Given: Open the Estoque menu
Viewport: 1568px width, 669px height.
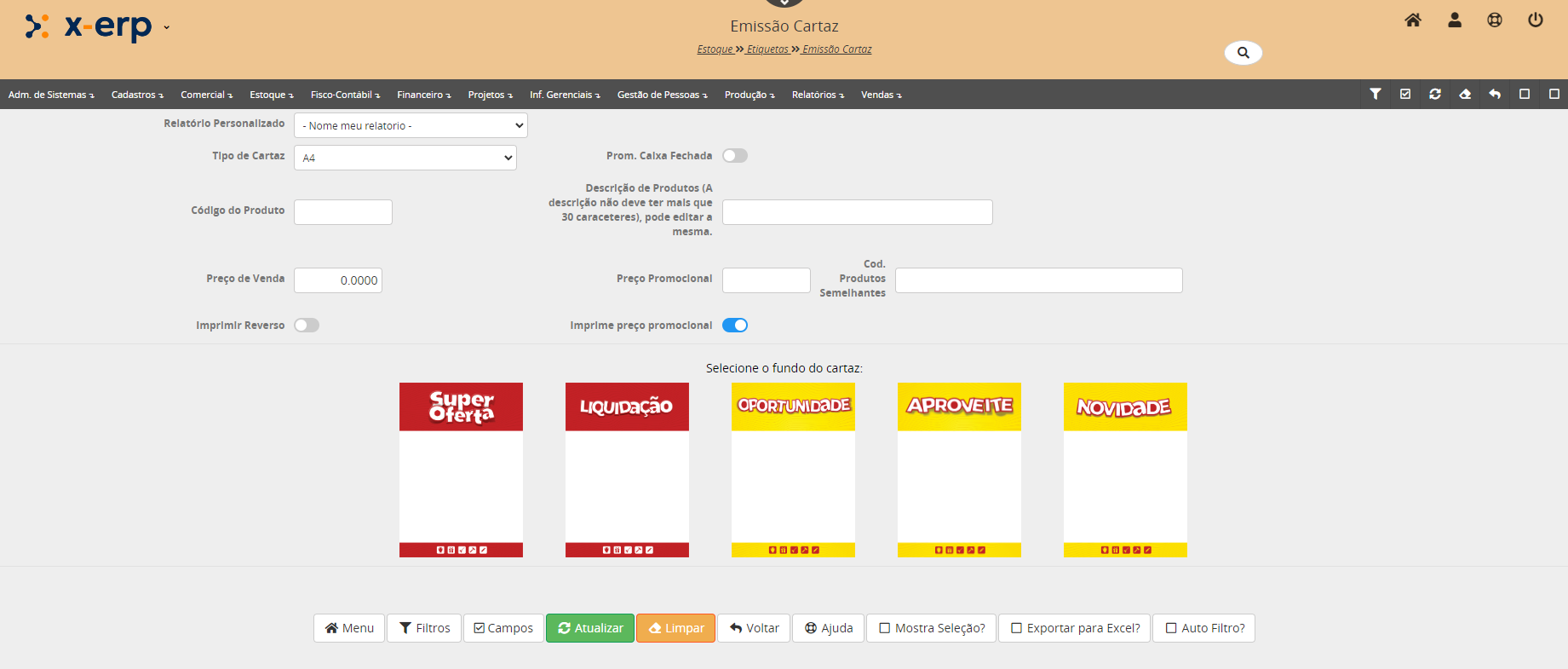Looking at the screenshot, I should tap(271, 95).
